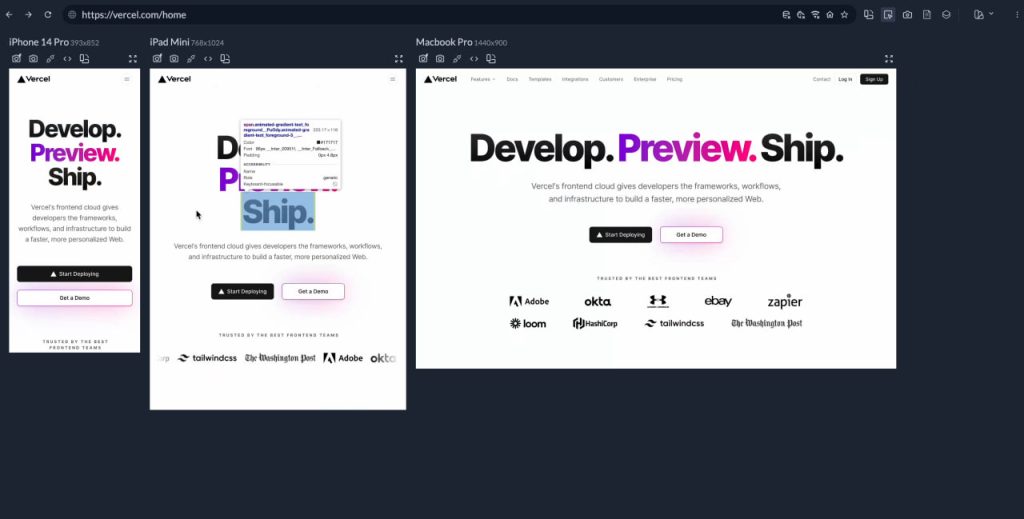This screenshot has width=1024, height=519.
Task: Open Templates in the Macbook preview navbar
Action: point(540,79)
